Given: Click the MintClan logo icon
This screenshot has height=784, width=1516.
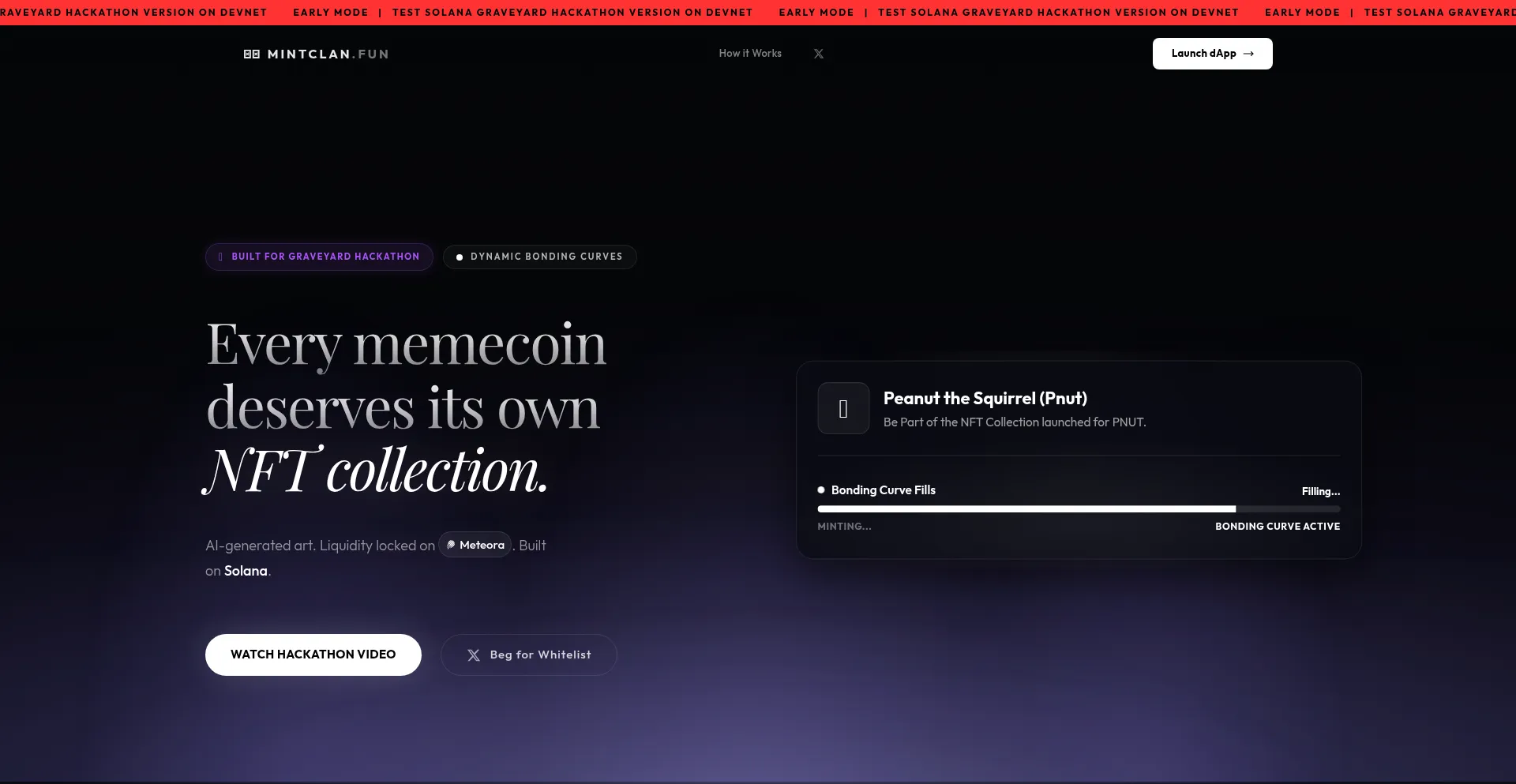Looking at the screenshot, I should [252, 54].
